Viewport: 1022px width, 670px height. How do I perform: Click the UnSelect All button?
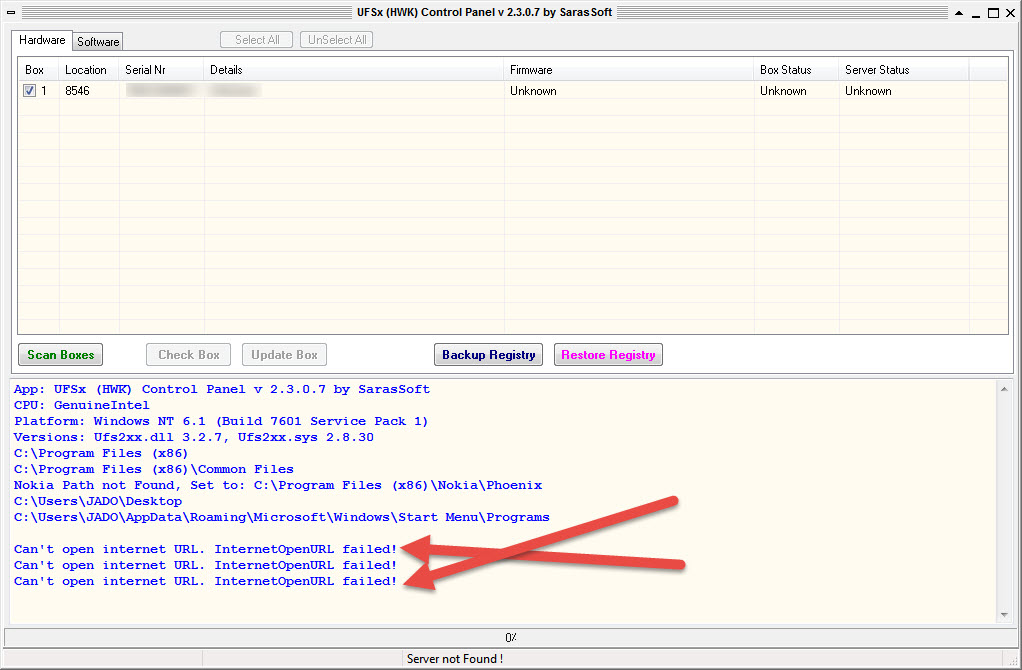[x=336, y=40]
